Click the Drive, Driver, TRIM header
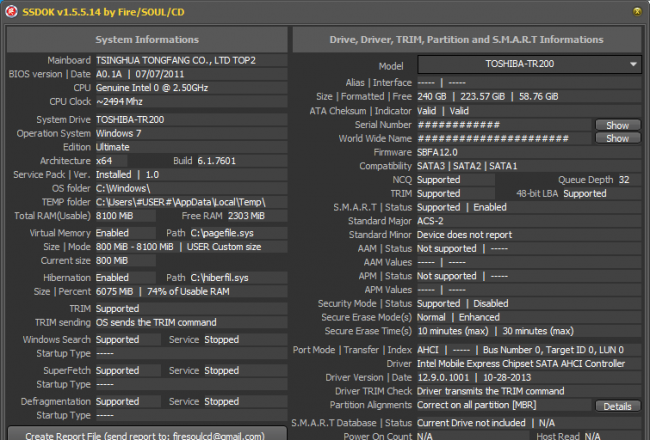Image resolution: width=650 pixels, height=440 pixels. click(467, 39)
